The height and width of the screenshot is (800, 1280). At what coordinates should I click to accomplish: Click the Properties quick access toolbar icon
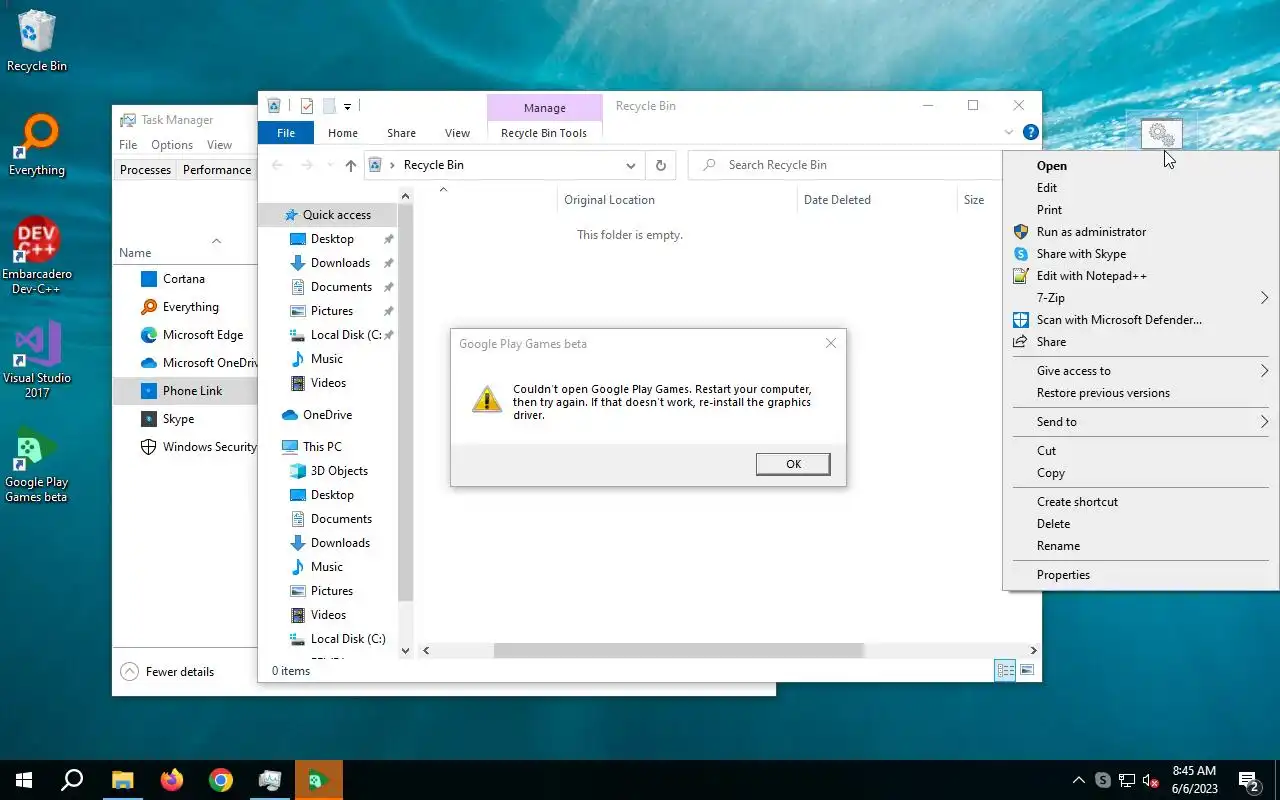[x=307, y=106]
